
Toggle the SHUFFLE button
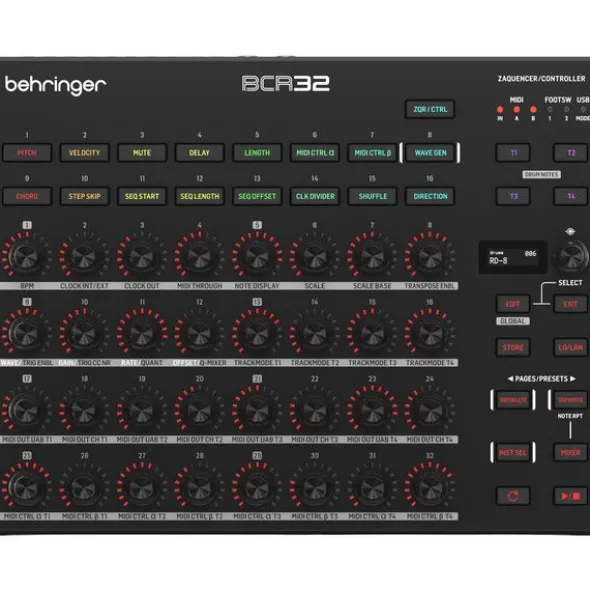pyautogui.click(x=372, y=196)
